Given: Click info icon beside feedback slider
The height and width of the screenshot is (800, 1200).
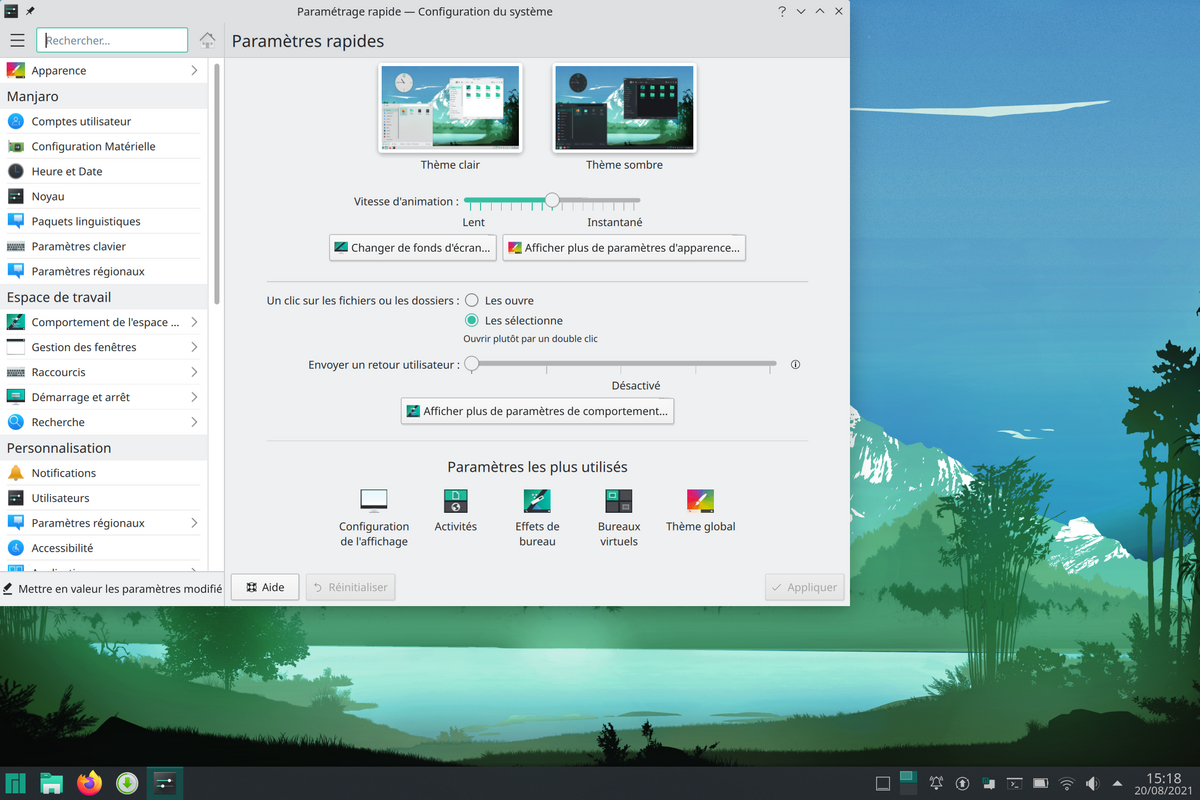Looking at the screenshot, I should coord(796,365).
